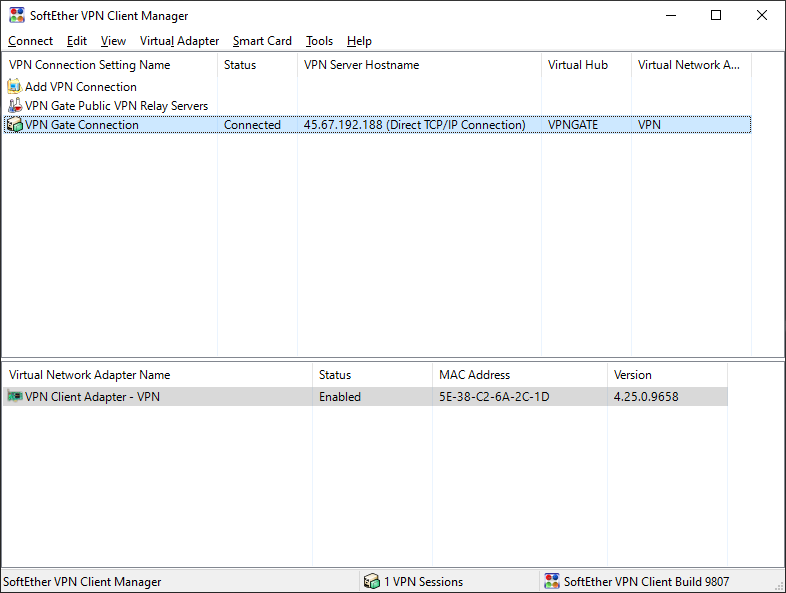The height and width of the screenshot is (593, 786).
Task: Click the VPN Gate Connection entry icon
Action: pos(14,125)
